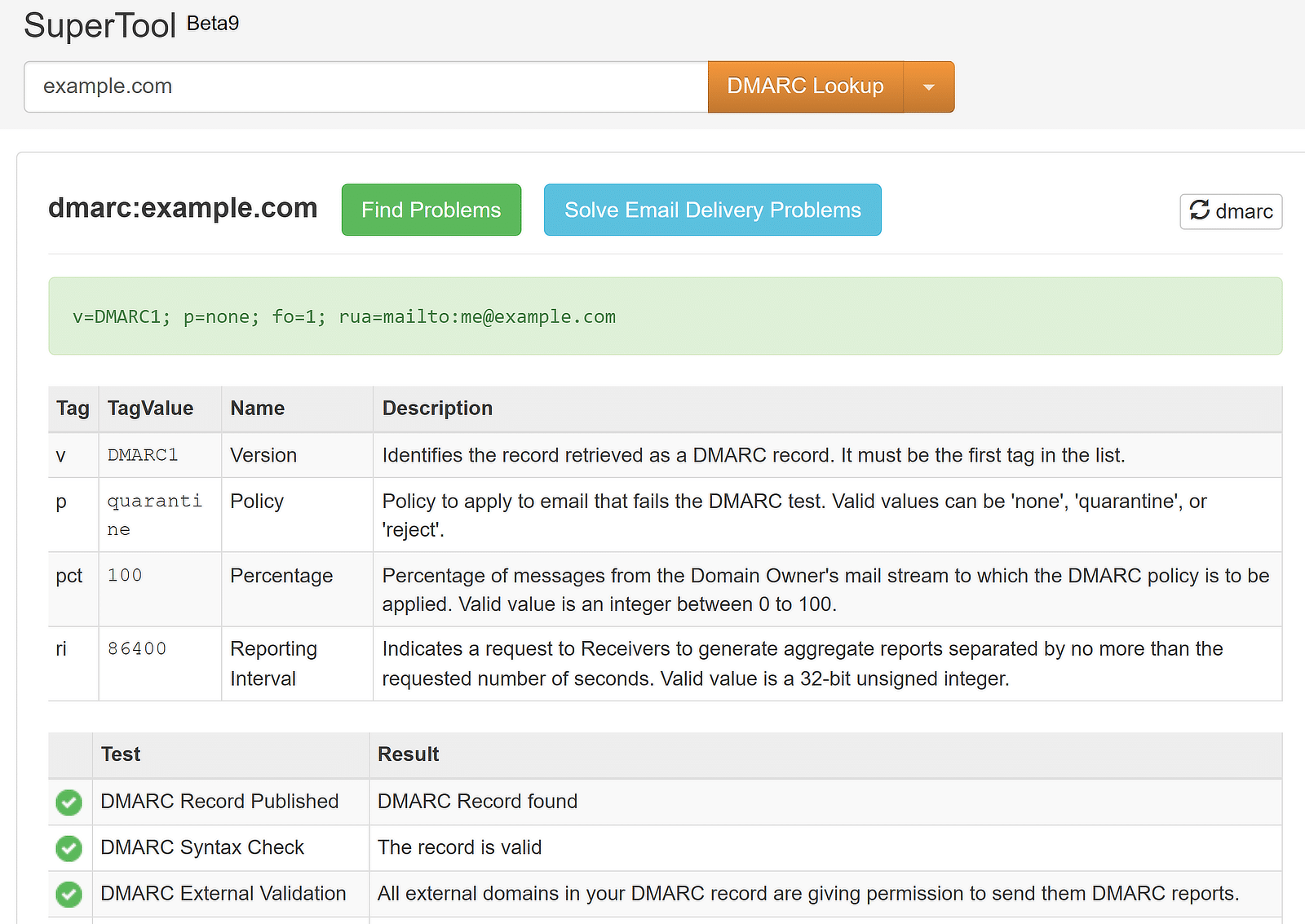Click the Result column header
Image resolution: width=1305 pixels, height=924 pixels.
(408, 754)
